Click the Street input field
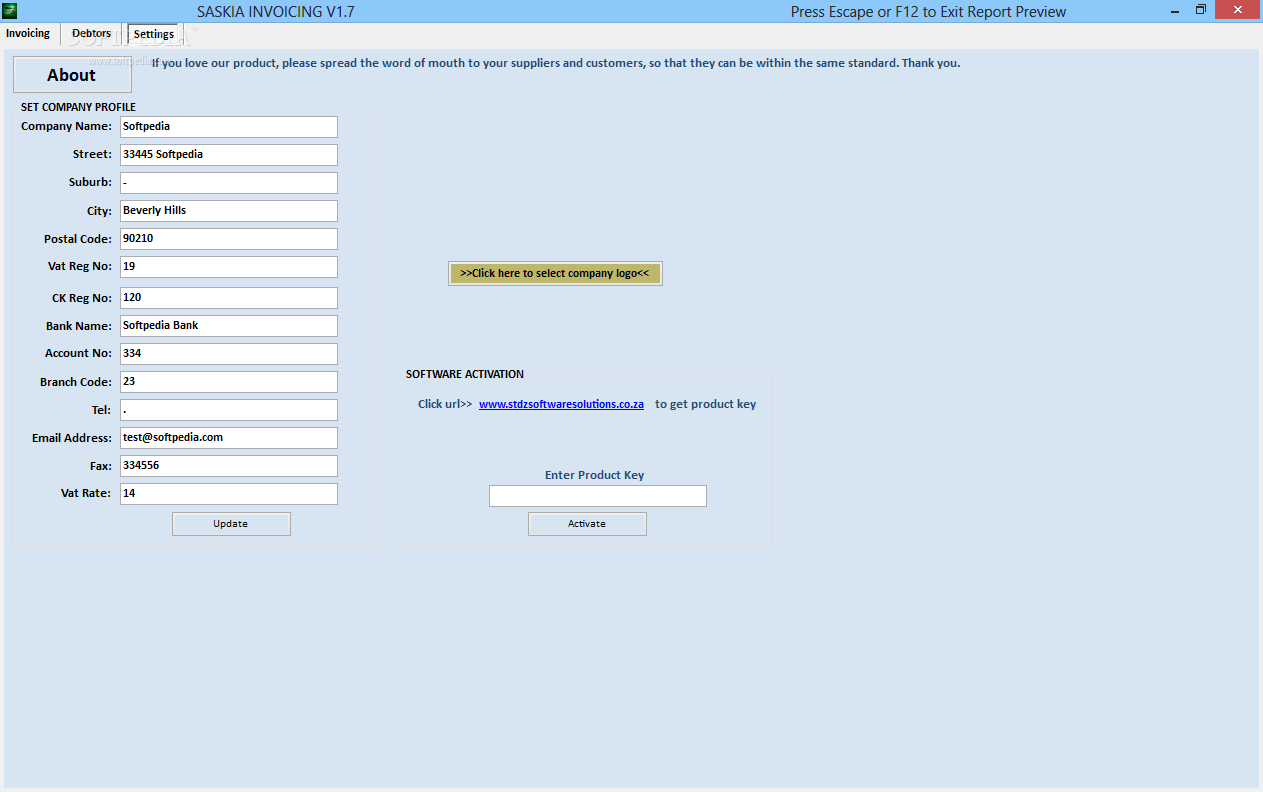Viewport: 1263px width, 792px height. (x=229, y=155)
